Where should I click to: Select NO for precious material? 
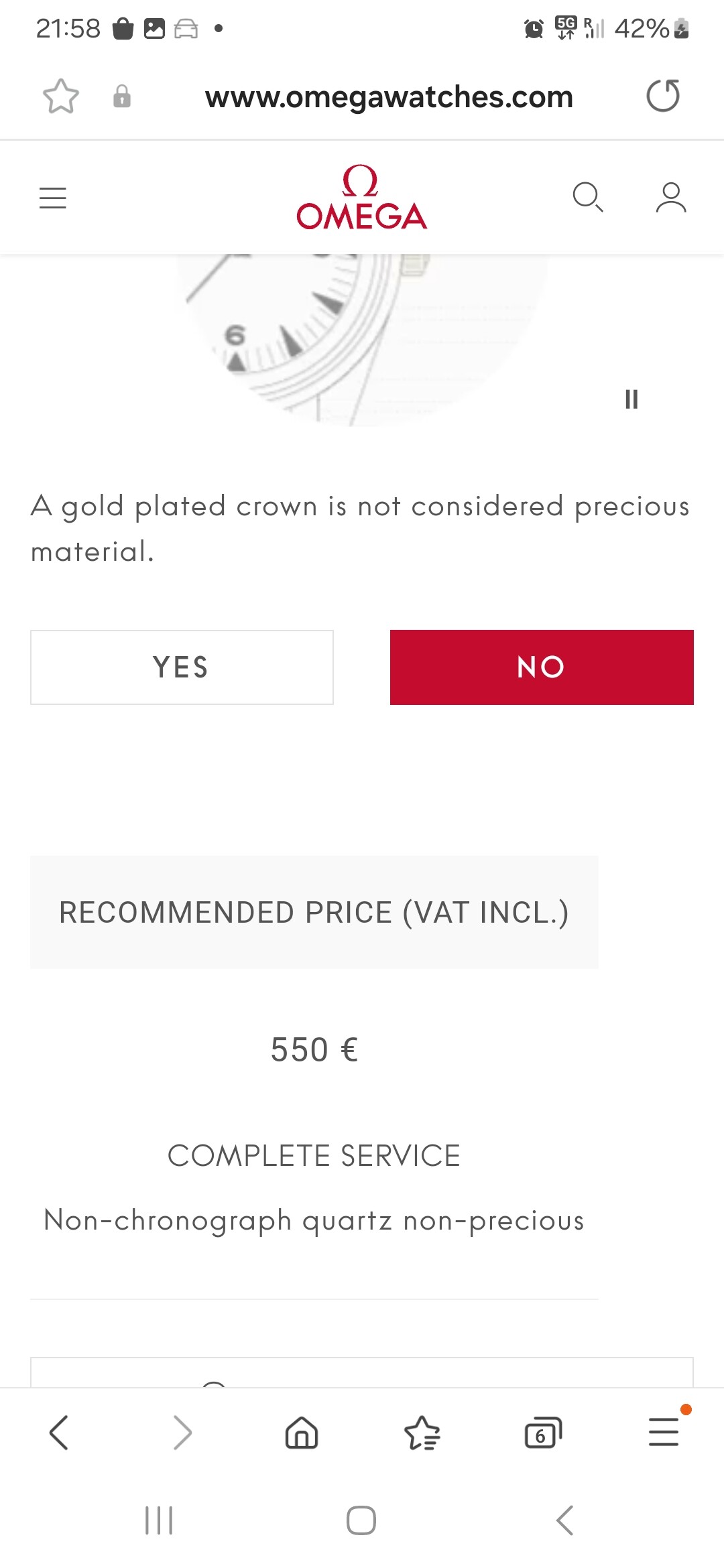pyautogui.click(x=542, y=667)
